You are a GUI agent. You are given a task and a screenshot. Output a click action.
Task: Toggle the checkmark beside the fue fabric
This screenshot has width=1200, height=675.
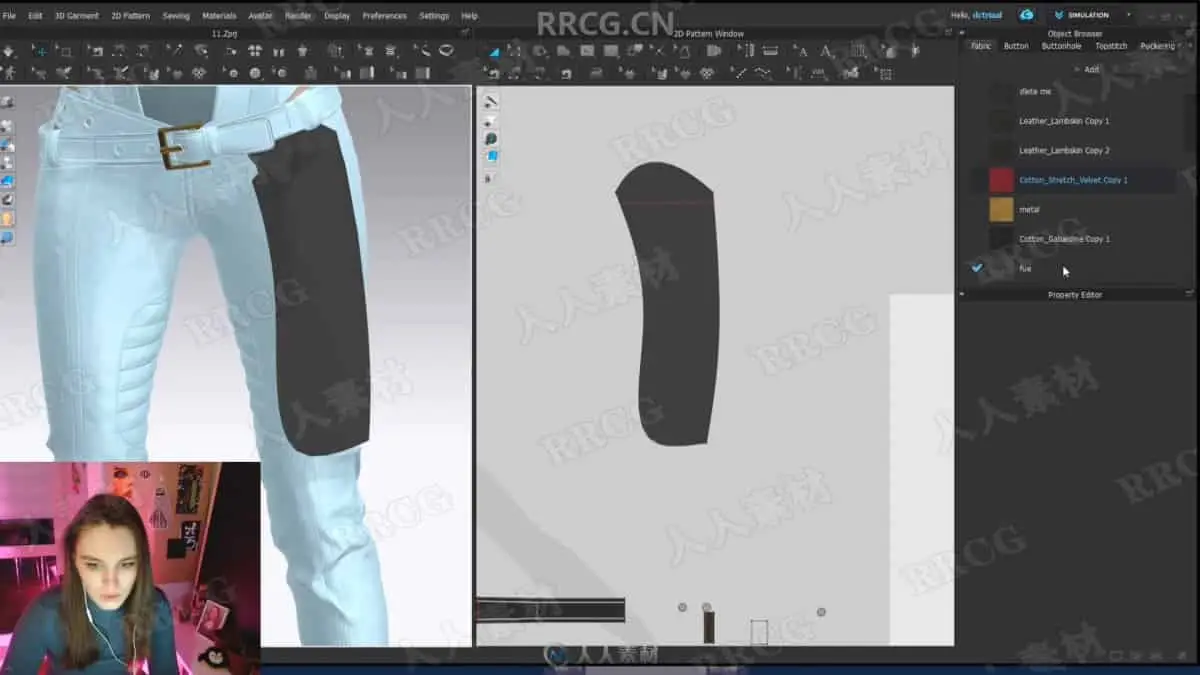[x=977, y=268]
